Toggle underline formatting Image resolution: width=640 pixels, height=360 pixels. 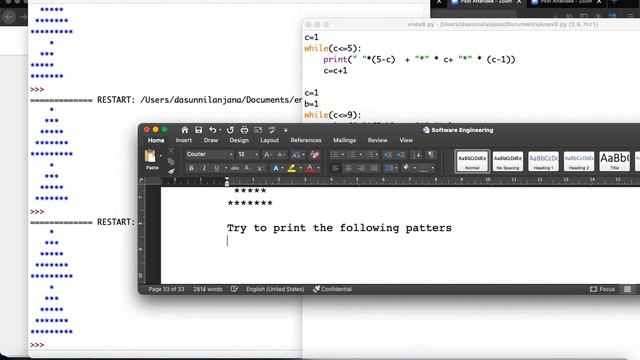pyautogui.click(x=217, y=168)
